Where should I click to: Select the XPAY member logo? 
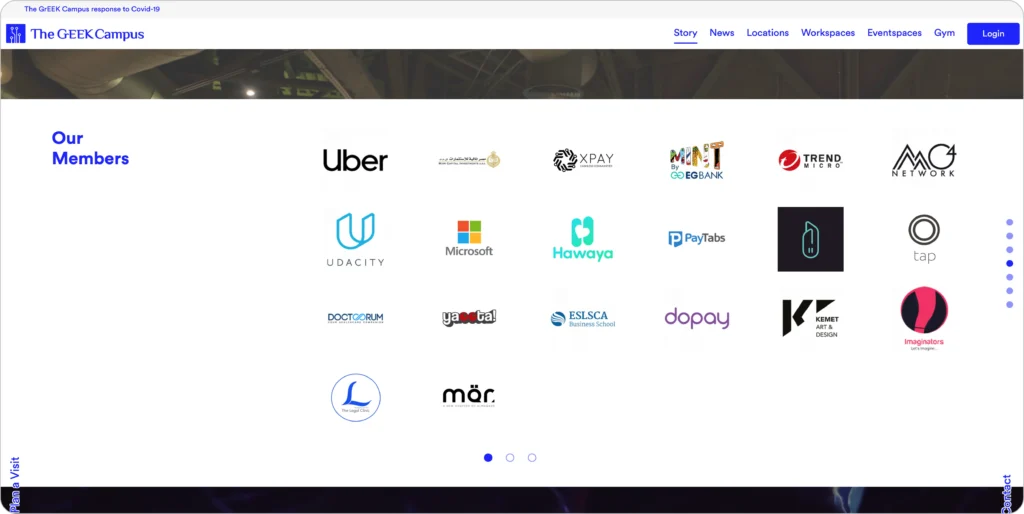583,160
